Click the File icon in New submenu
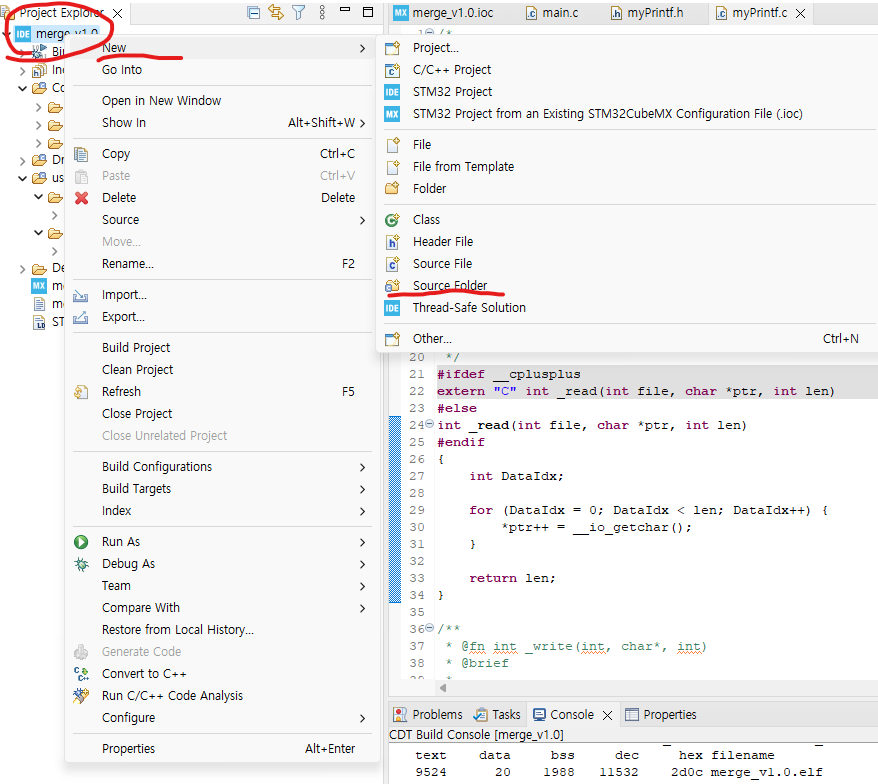The image size is (878, 784). coord(393,145)
